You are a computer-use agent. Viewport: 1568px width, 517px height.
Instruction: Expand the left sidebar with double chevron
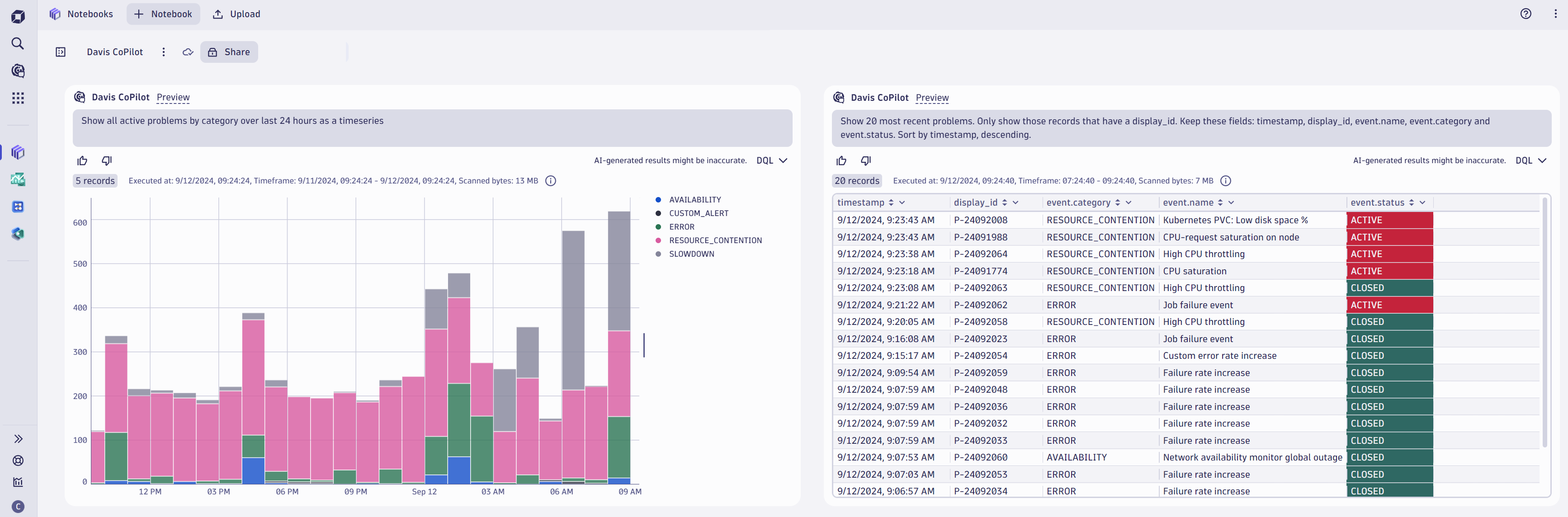click(x=18, y=438)
